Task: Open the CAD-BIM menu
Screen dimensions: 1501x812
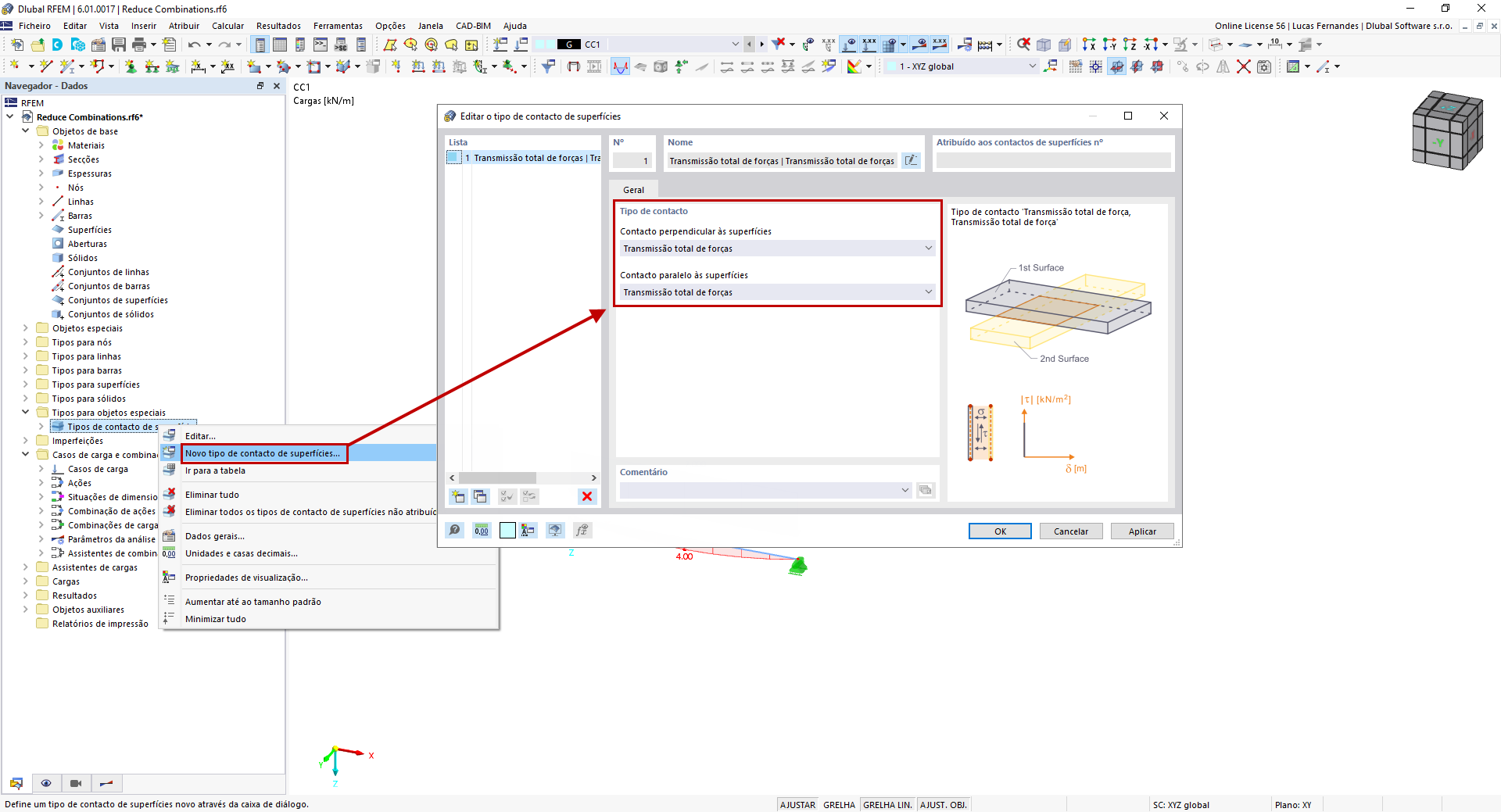Action: 473,26
